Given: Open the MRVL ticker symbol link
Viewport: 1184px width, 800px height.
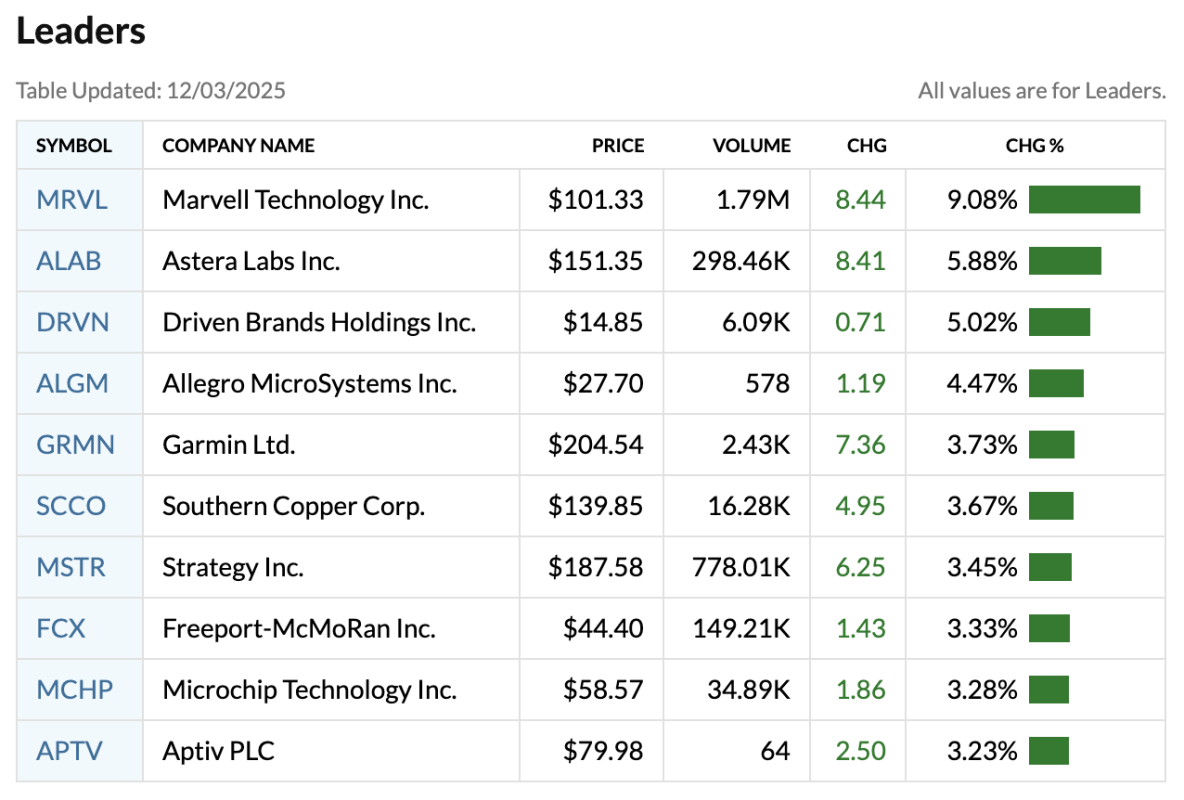Looking at the screenshot, I should pos(72,200).
